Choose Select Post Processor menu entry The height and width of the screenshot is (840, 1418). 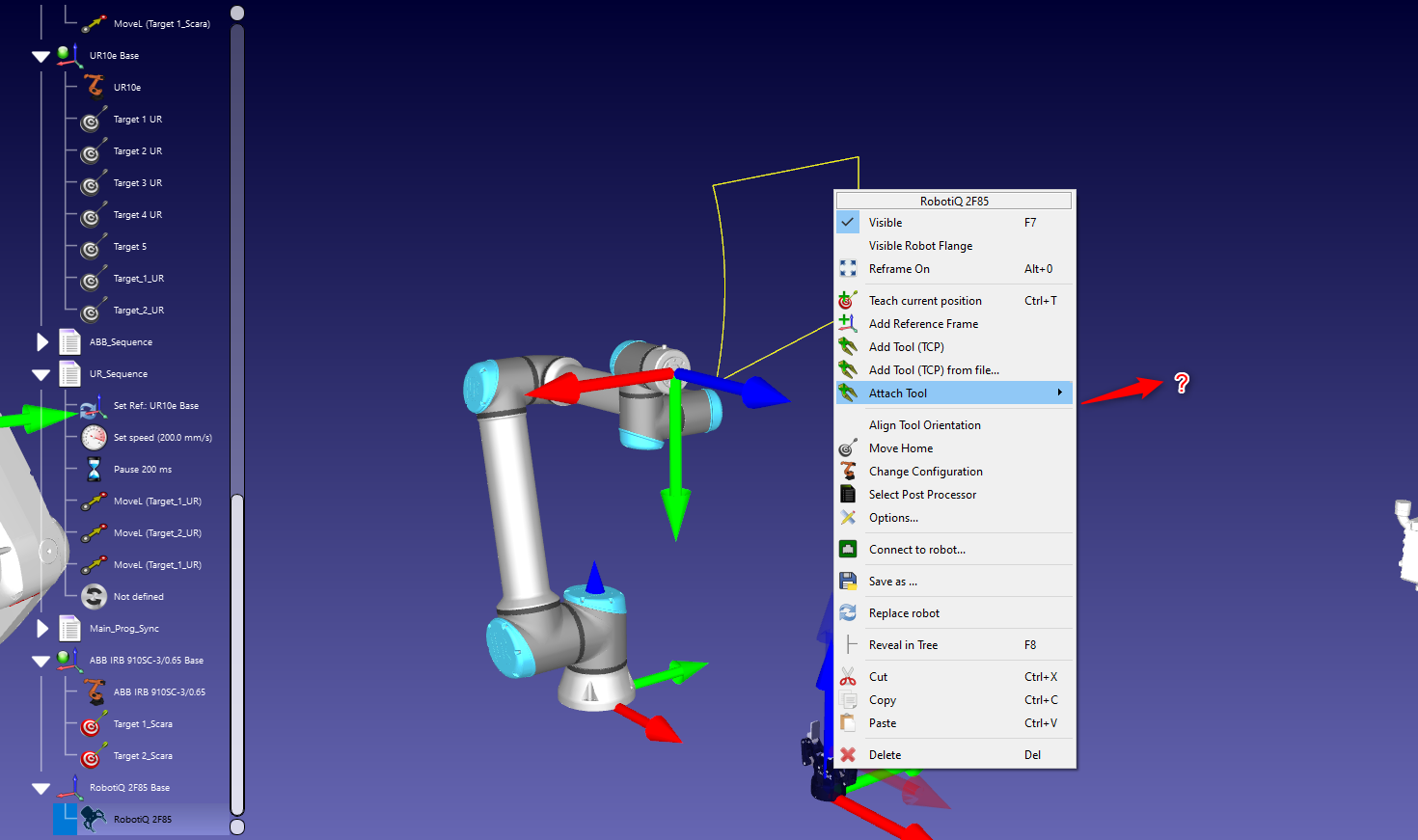[x=922, y=495]
